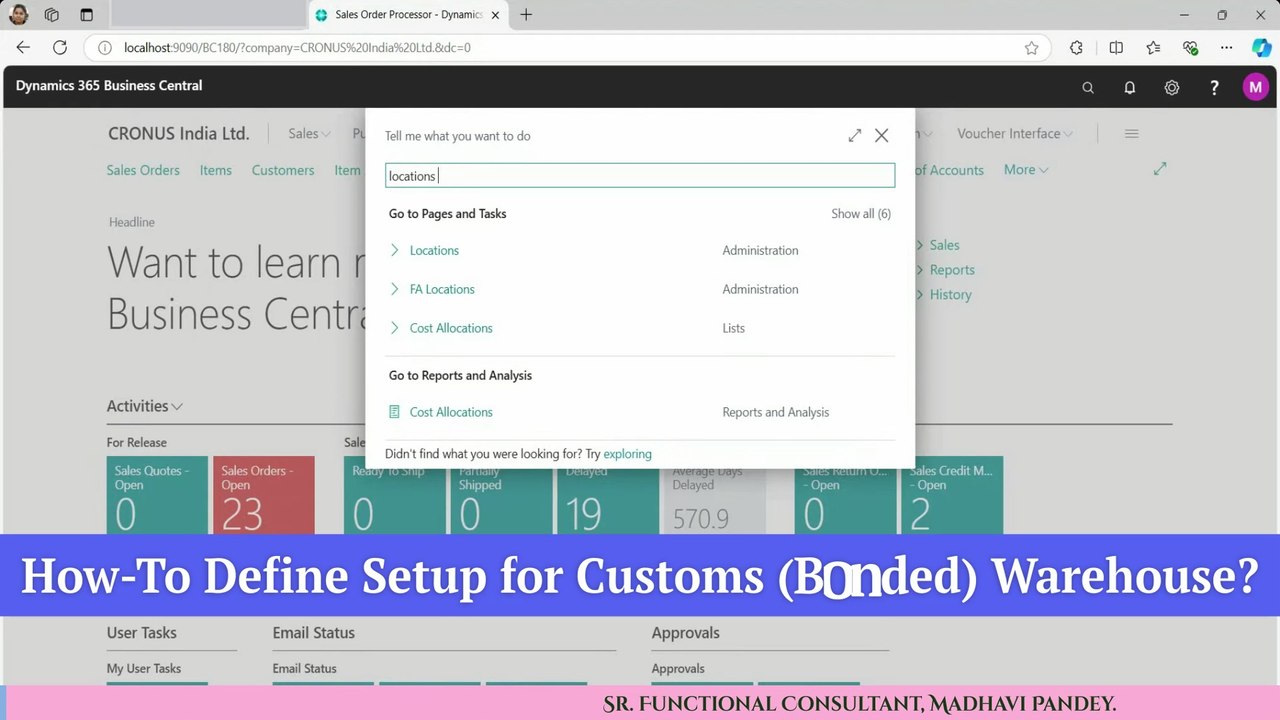Screen dimensions: 1280x720
Task: Click the Tell Me search input field
Action: (x=640, y=176)
